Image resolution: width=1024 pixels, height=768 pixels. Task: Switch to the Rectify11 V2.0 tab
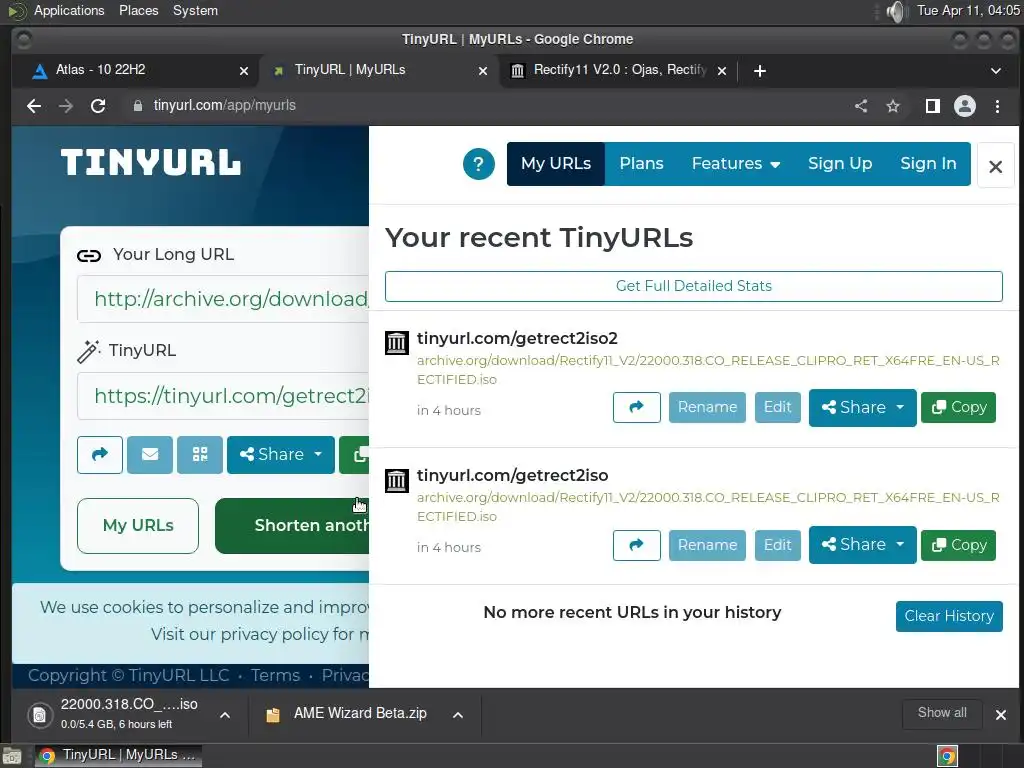pyautogui.click(x=617, y=71)
